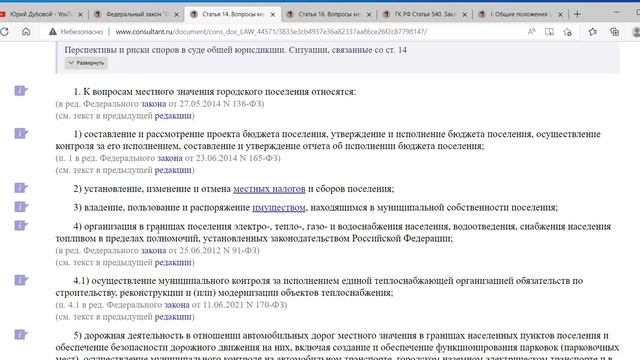The height and width of the screenshot is (360, 640).
Task: Close the Юрий Дубовой YouTube tab
Action: tap(80, 14)
